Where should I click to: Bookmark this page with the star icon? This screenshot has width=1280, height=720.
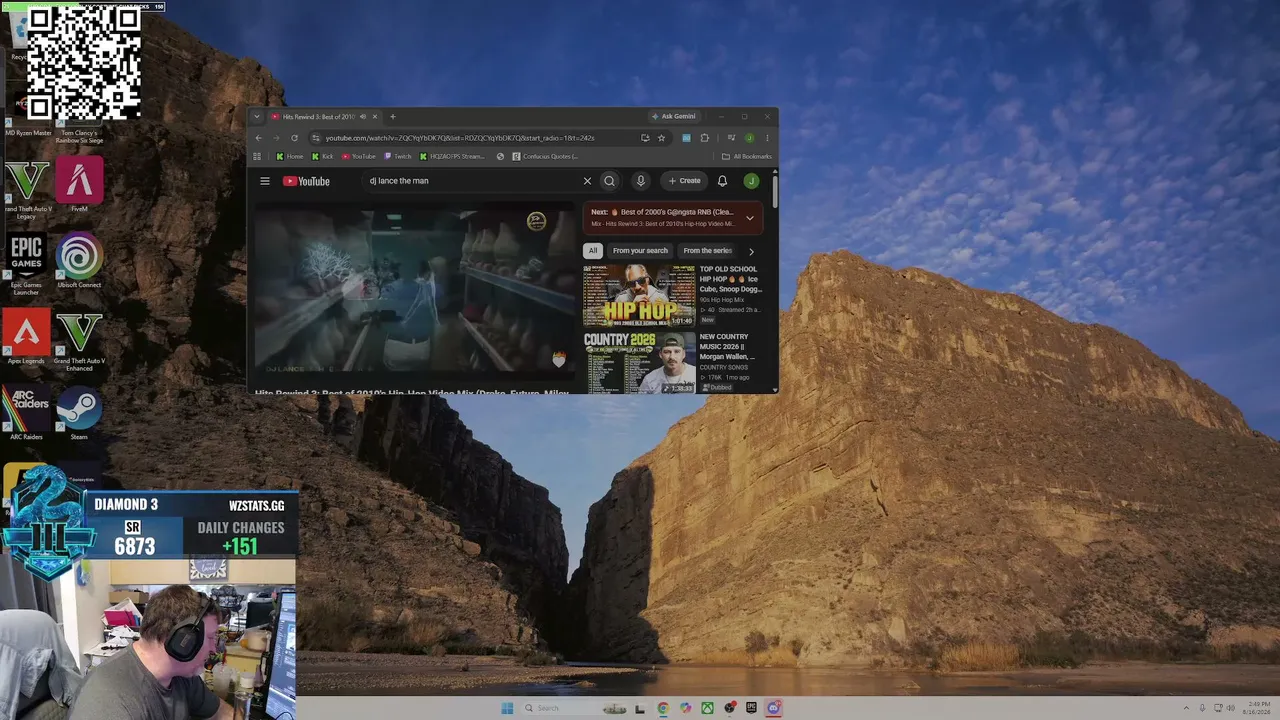pyautogui.click(x=661, y=138)
